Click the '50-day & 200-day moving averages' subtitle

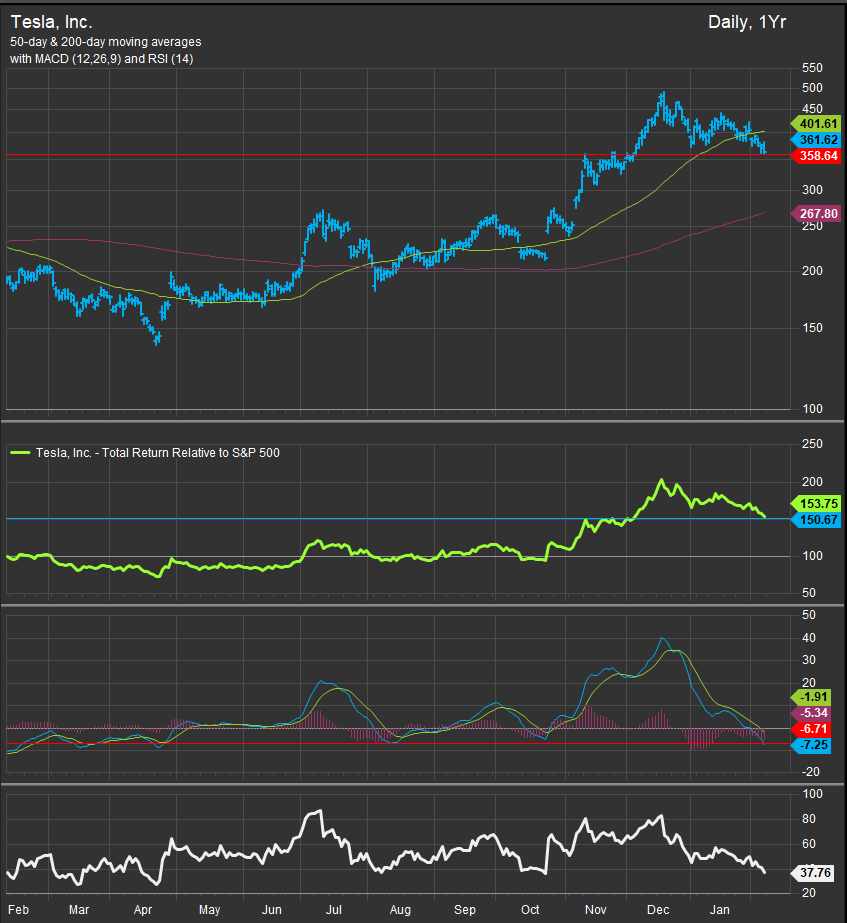105,42
